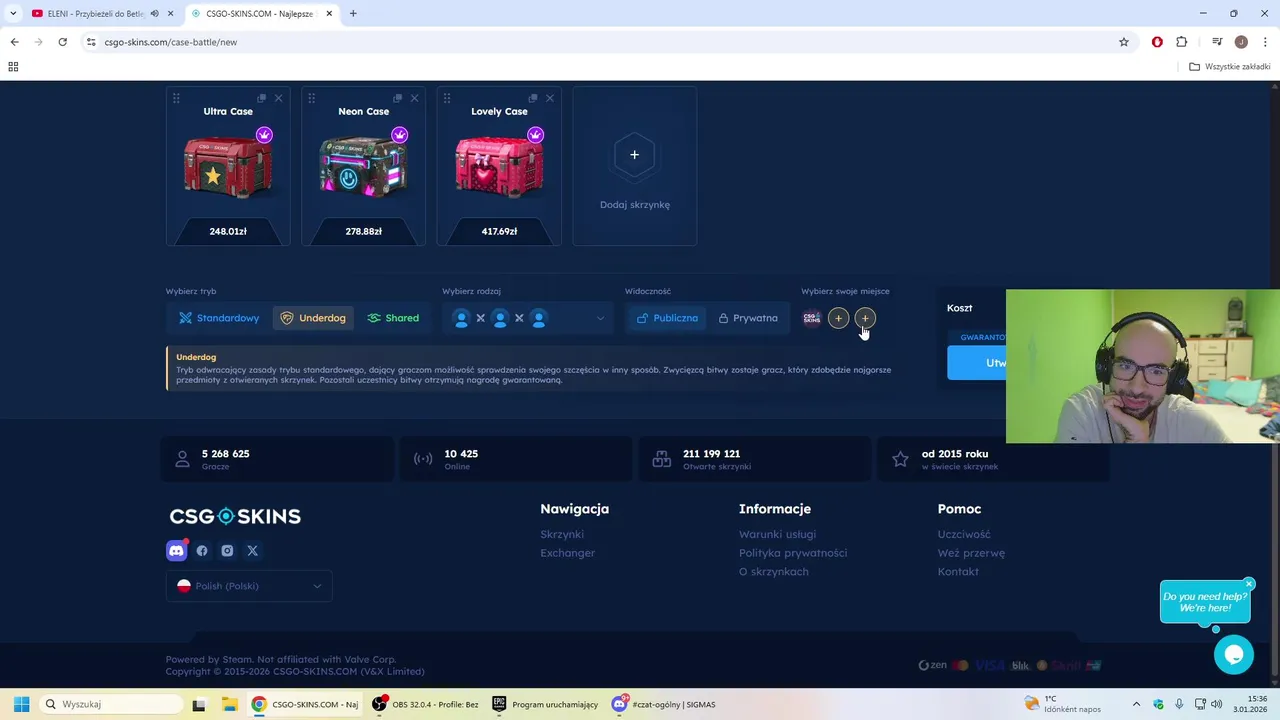Pick the second player slot plus button
The width and height of the screenshot is (1280, 720).
tap(839, 318)
